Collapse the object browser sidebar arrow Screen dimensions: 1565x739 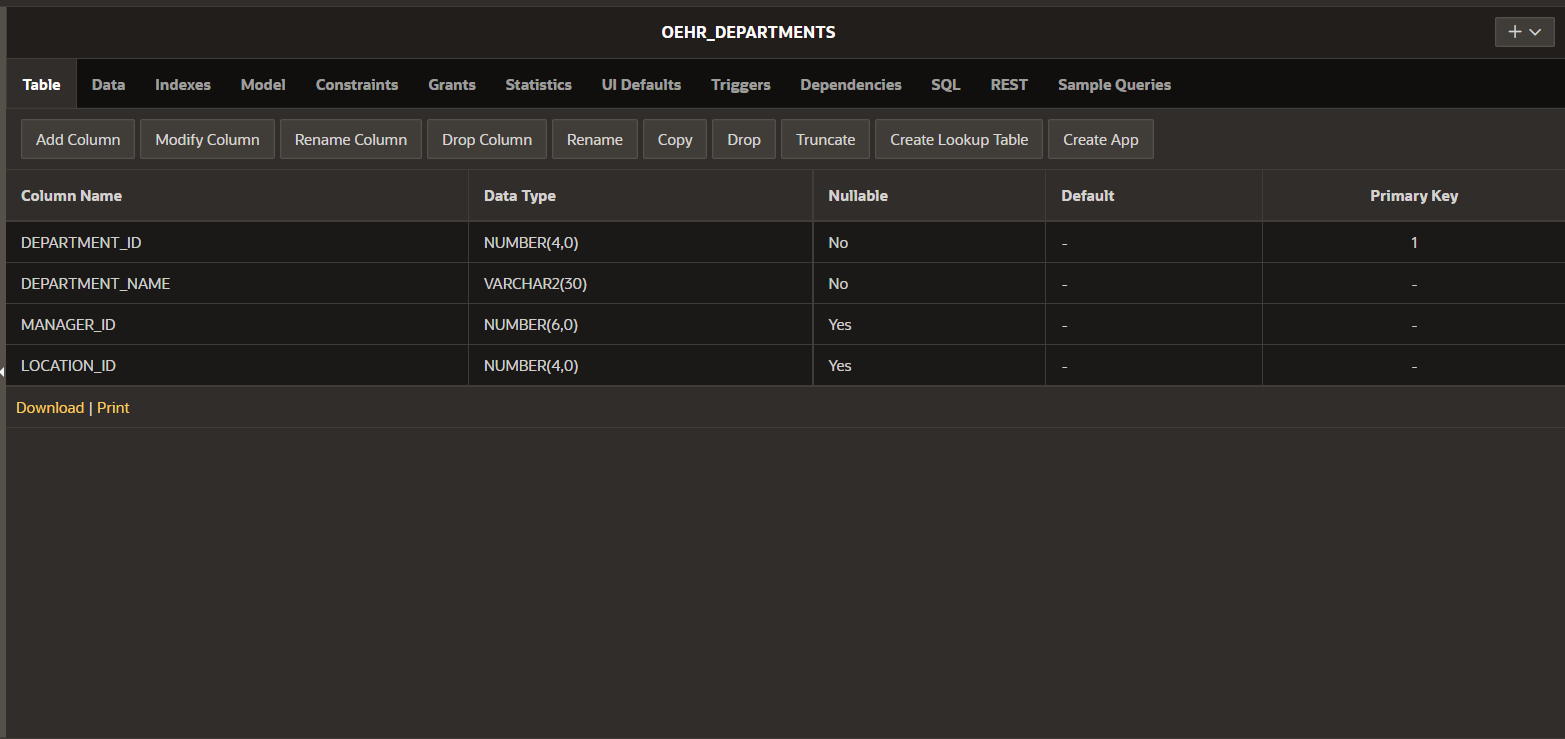click(x=4, y=371)
